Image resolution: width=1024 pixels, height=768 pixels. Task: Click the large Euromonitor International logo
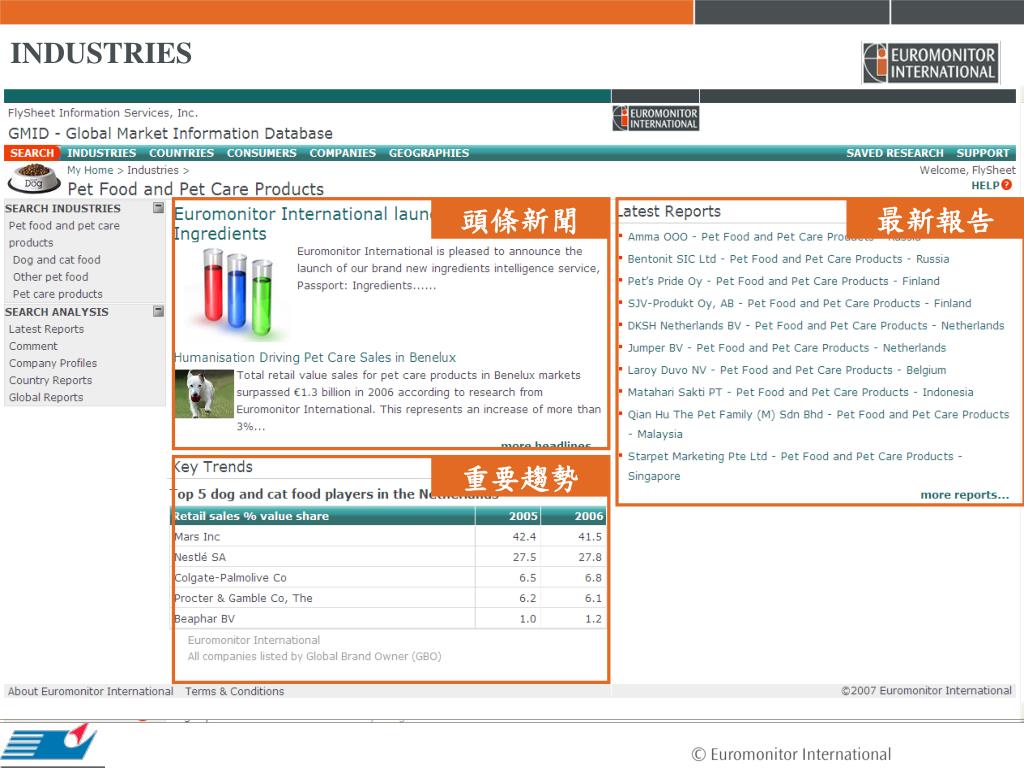click(930, 63)
